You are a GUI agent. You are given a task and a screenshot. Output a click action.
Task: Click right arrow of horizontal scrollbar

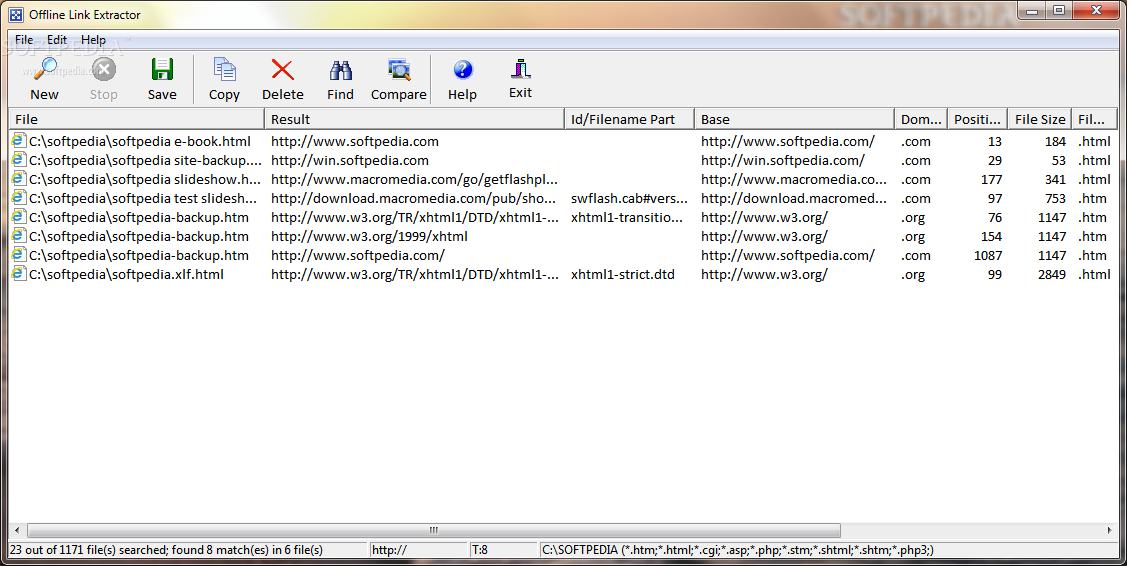[1109, 530]
